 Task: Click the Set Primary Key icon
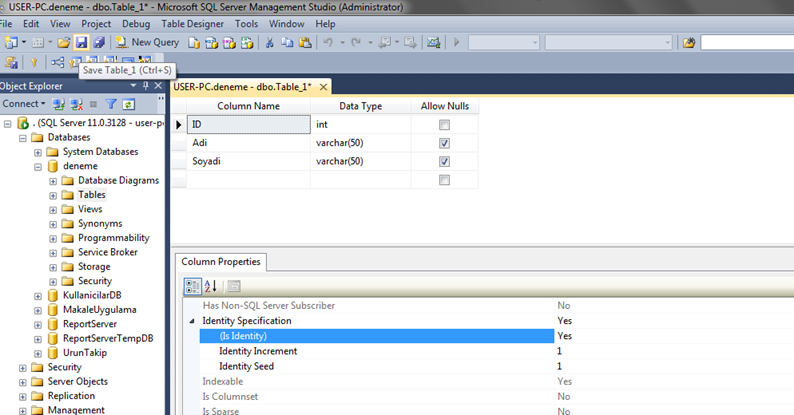[x=34, y=62]
